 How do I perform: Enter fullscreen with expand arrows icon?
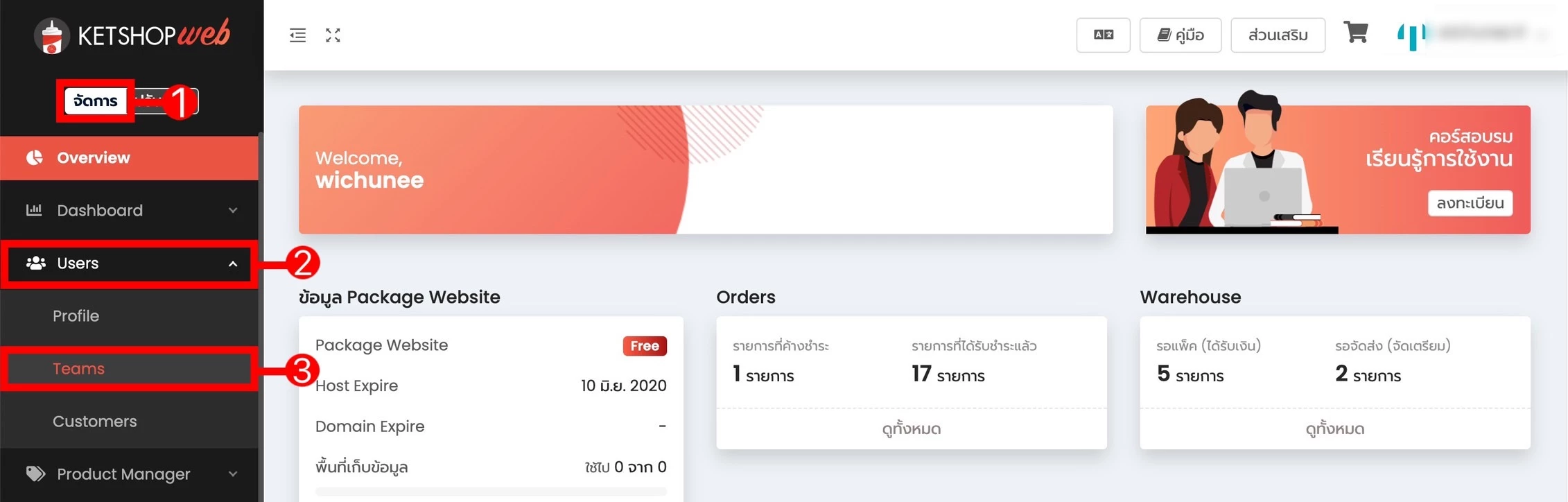tap(333, 35)
